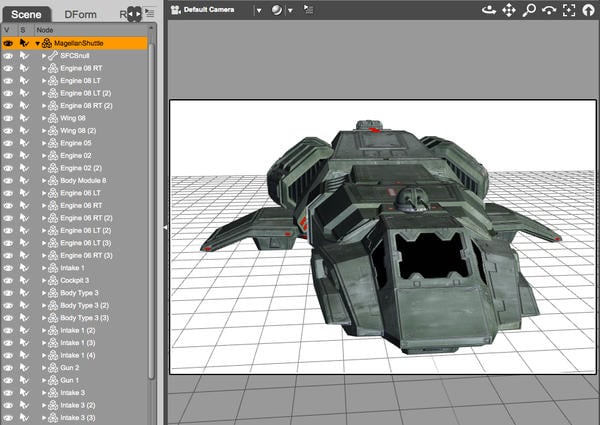The height and width of the screenshot is (425, 600).
Task: Click the Default Camera label
Action: [209, 10]
